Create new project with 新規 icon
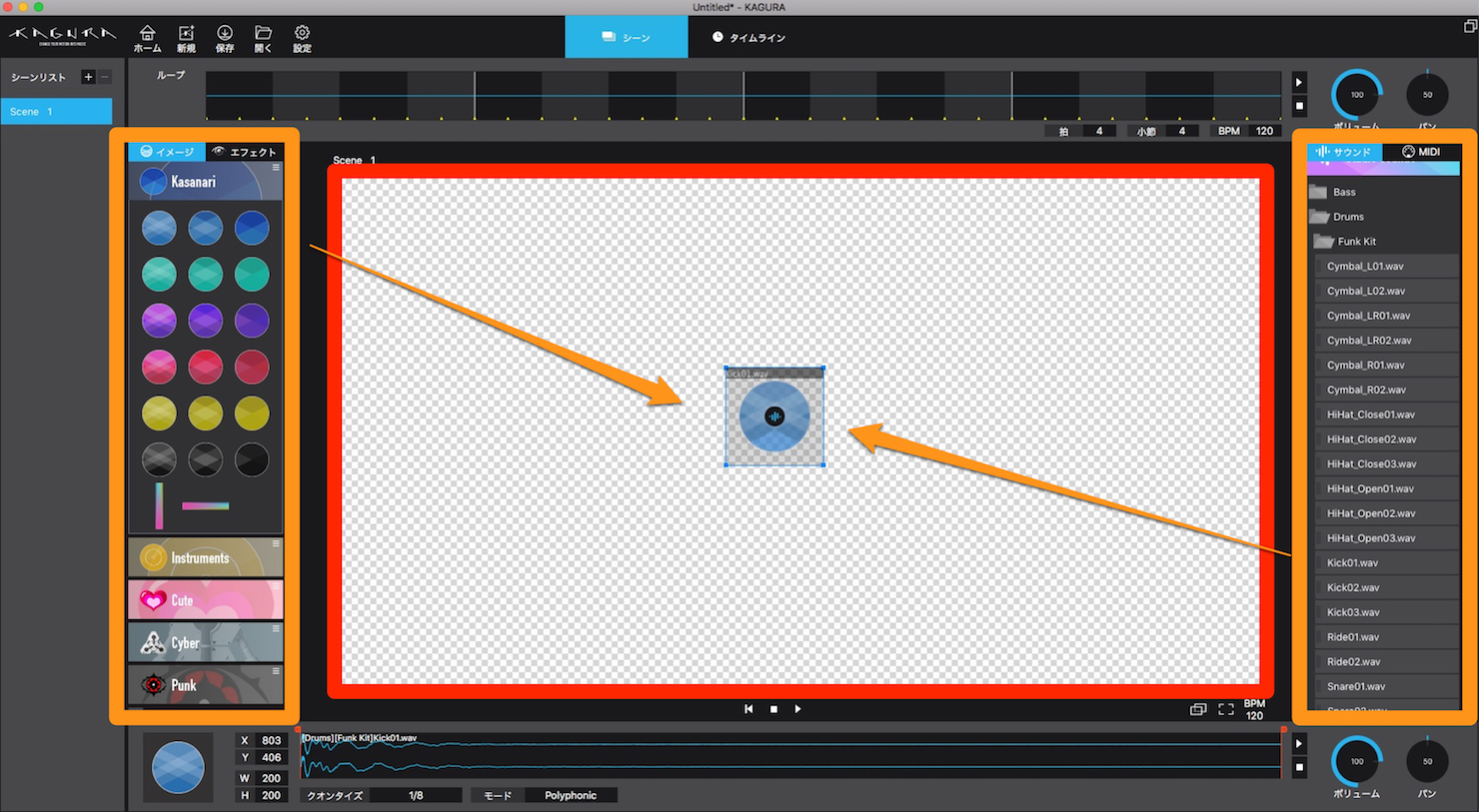Image resolution: width=1479 pixels, height=812 pixels. coord(186,38)
